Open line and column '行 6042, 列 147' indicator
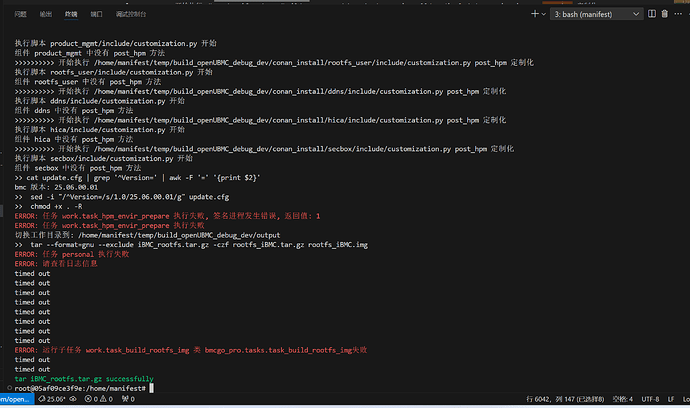Viewport: 690px width, 408px height. click(x=565, y=399)
